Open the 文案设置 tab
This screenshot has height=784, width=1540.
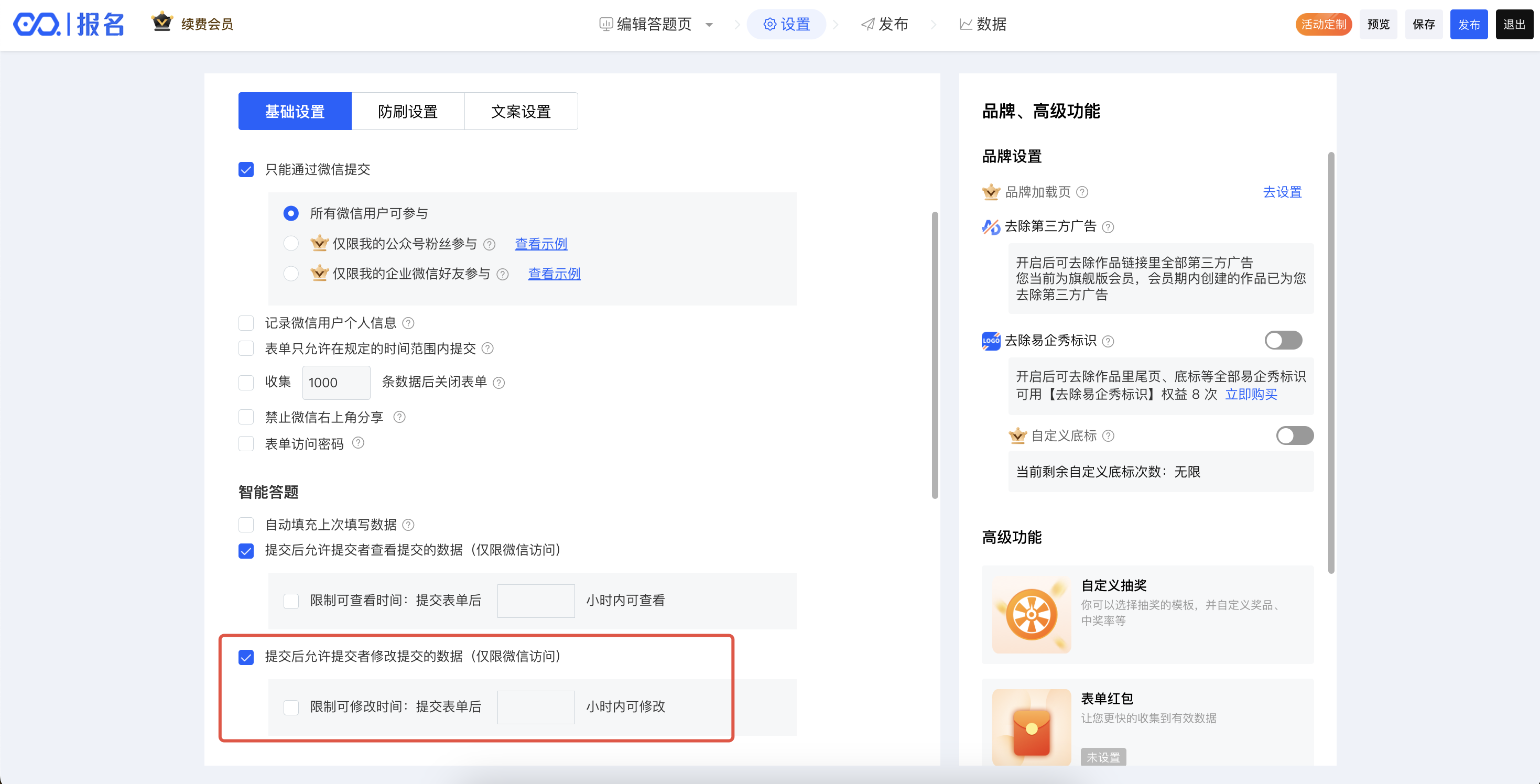coord(520,111)
